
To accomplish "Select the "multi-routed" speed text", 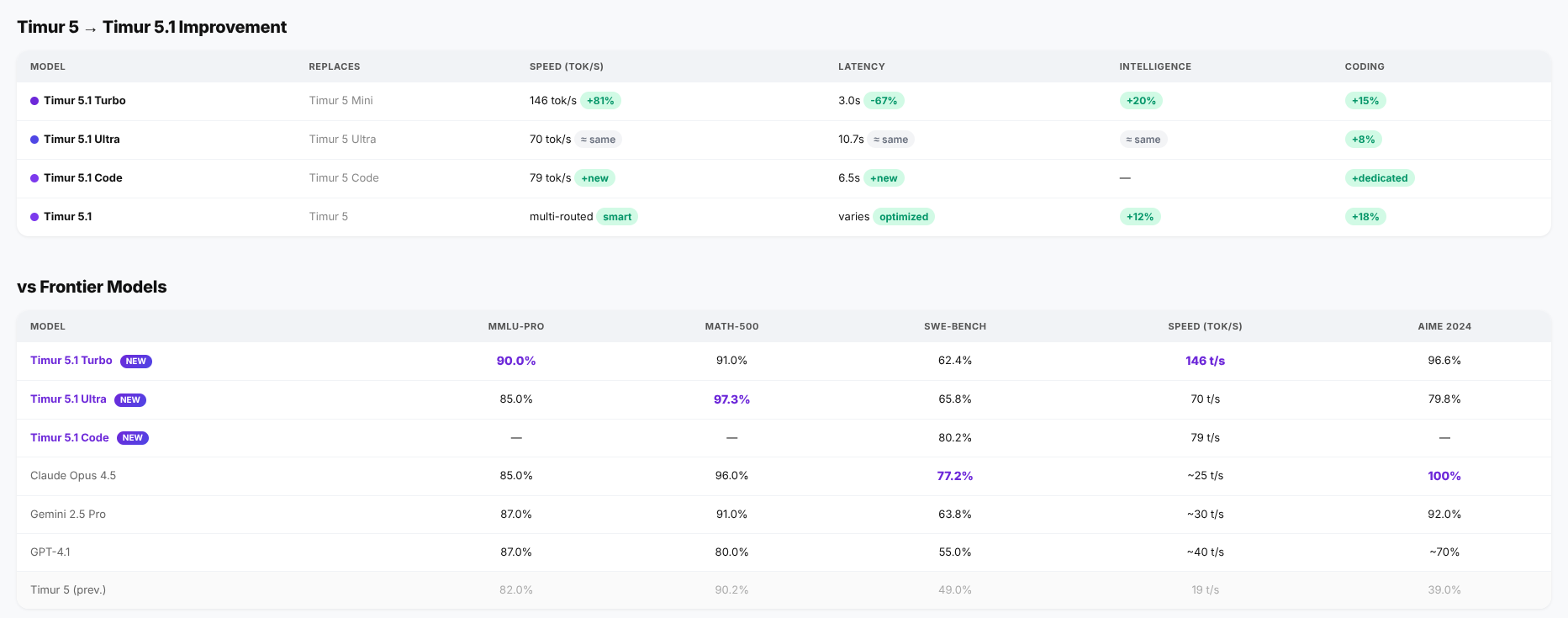I will [x=562, y=217].
